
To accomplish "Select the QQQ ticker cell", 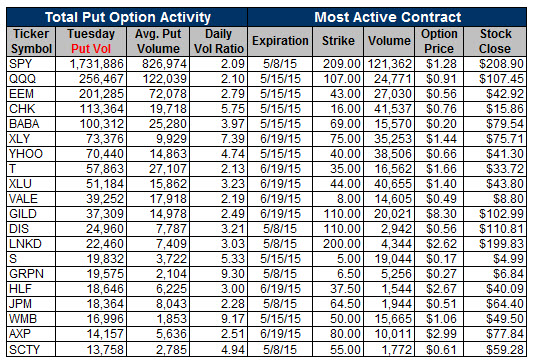I will pyautogui.click(x=31, y=79).
